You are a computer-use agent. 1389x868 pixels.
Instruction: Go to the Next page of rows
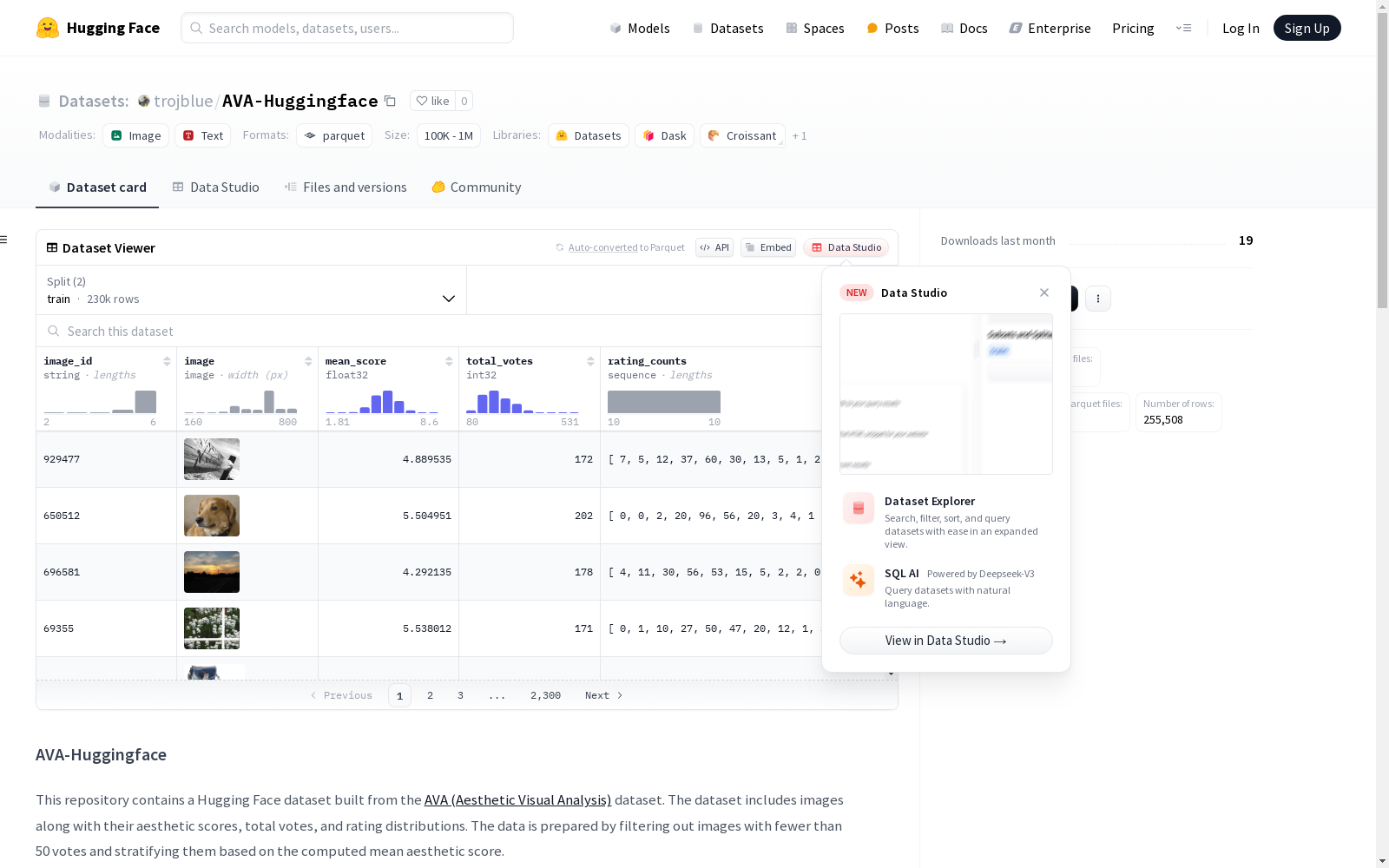click(x=604, y=695)
